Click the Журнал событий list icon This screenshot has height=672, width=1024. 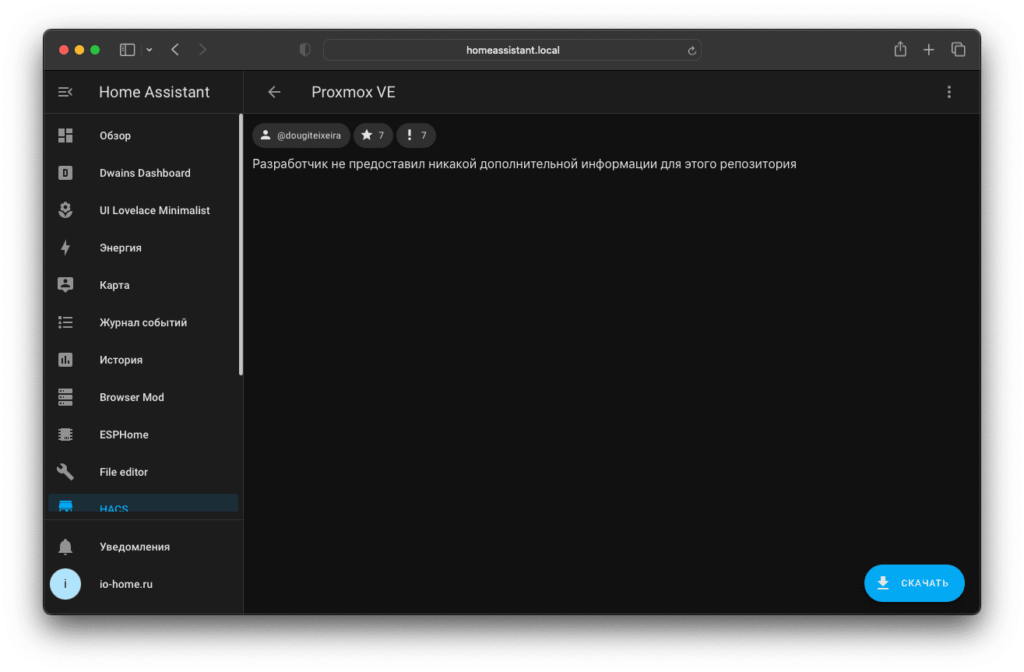pyautogui.click(x=65, y=322)
